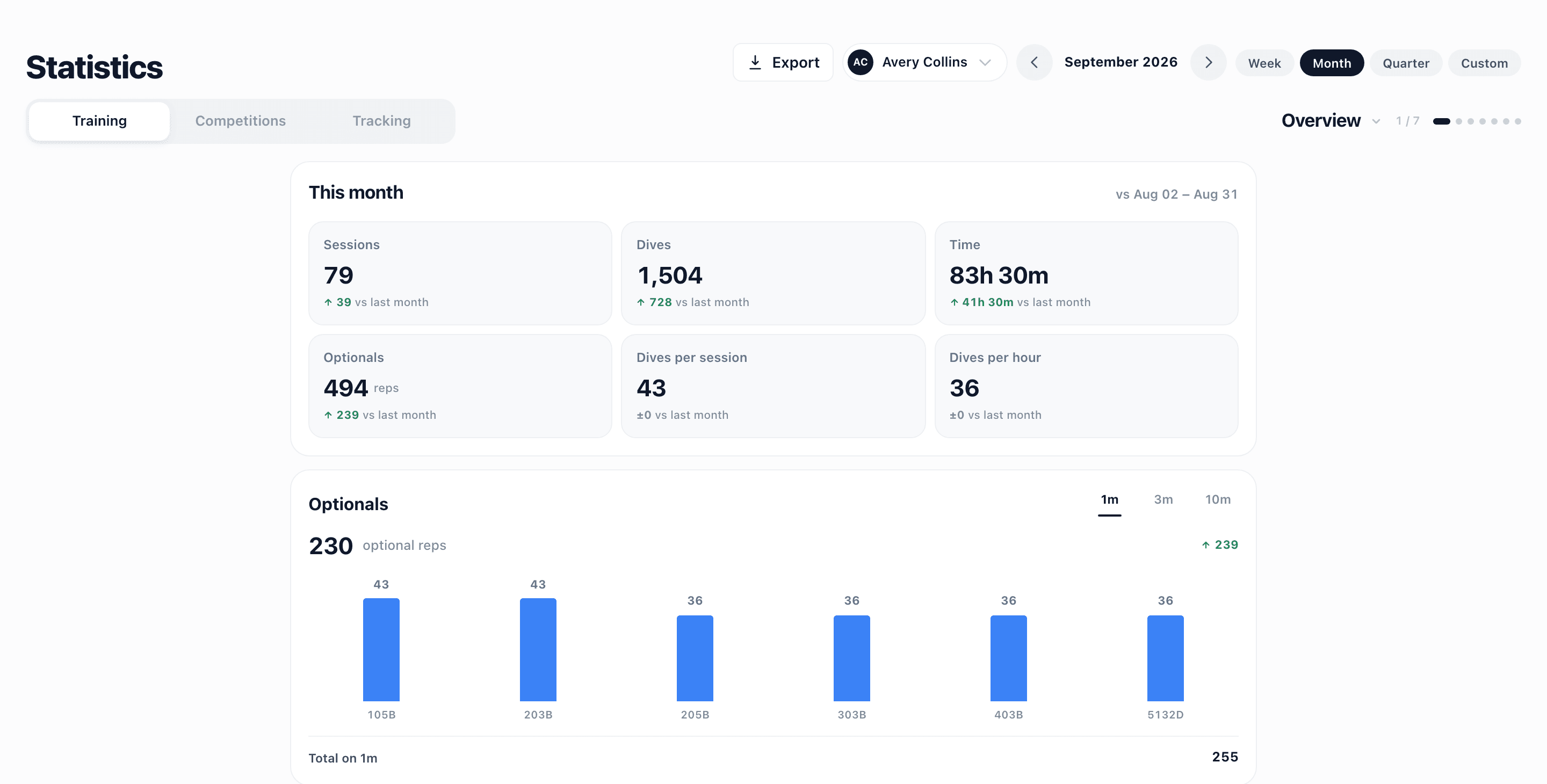The width and height of the screenshot is (1547, 784).
Task: Open the Dives per hour card
Action: coord(1086,386)
